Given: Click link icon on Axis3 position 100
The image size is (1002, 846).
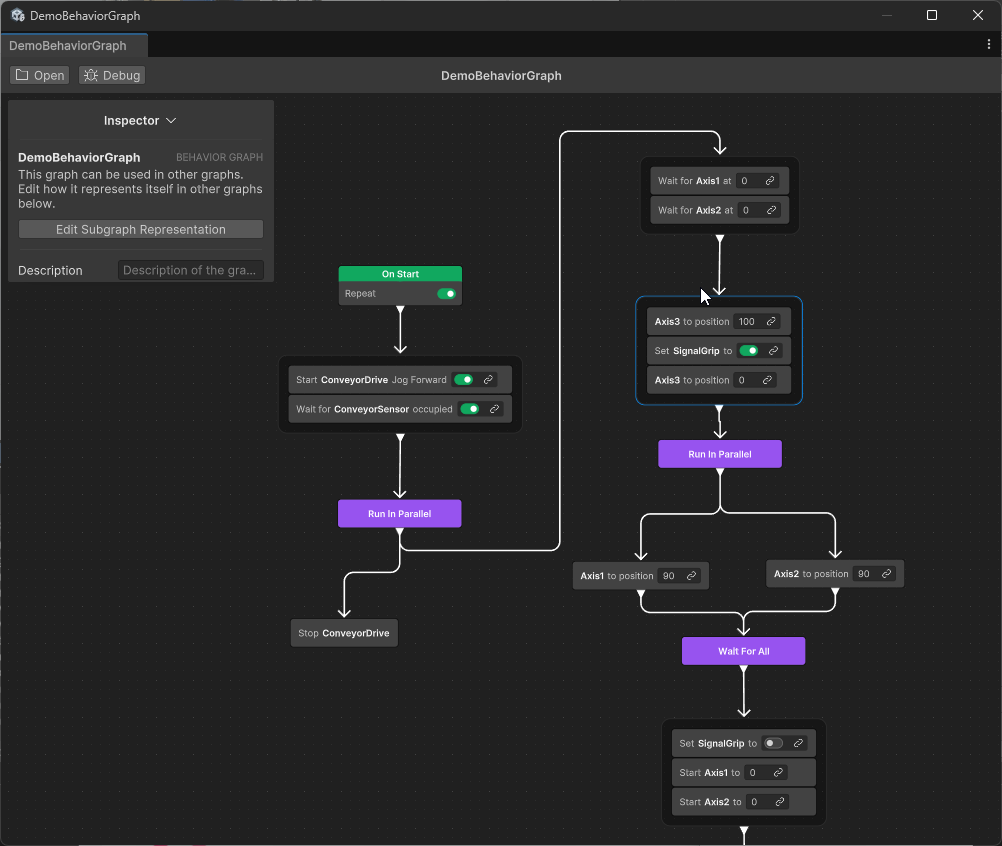Looking at the screenshot, I should 771,322.
